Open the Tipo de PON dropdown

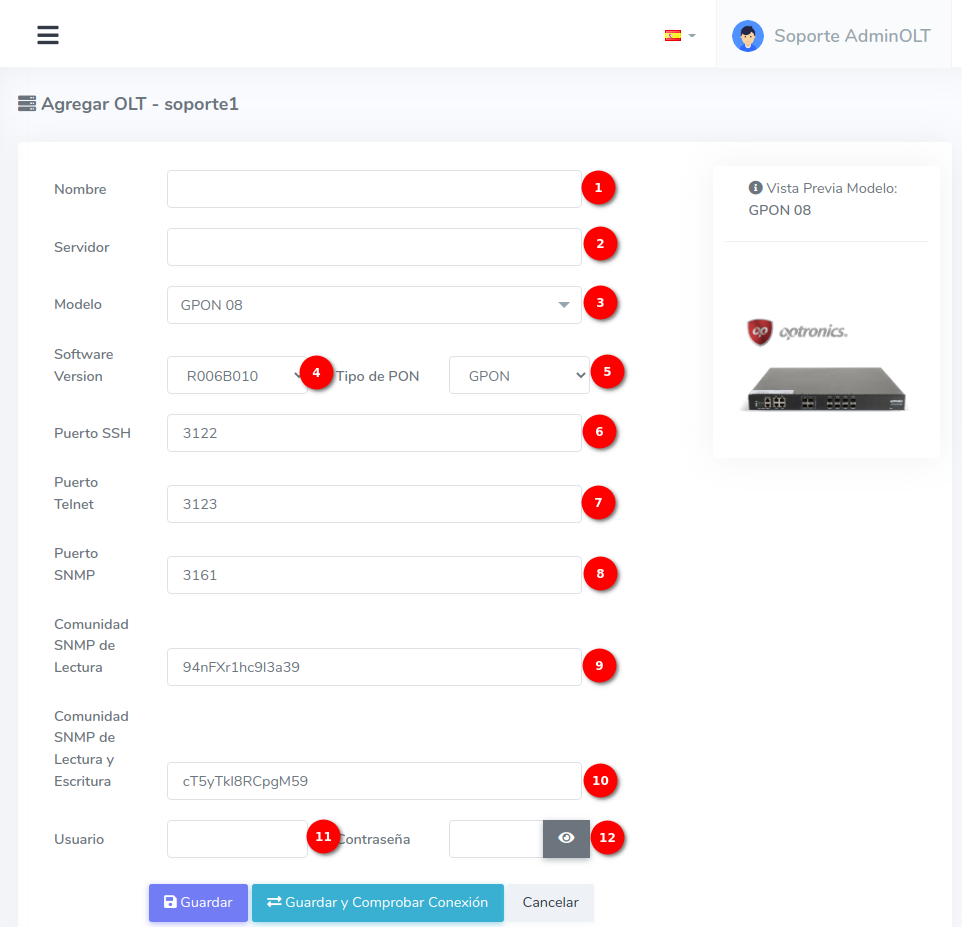click(x=519, y=376)
